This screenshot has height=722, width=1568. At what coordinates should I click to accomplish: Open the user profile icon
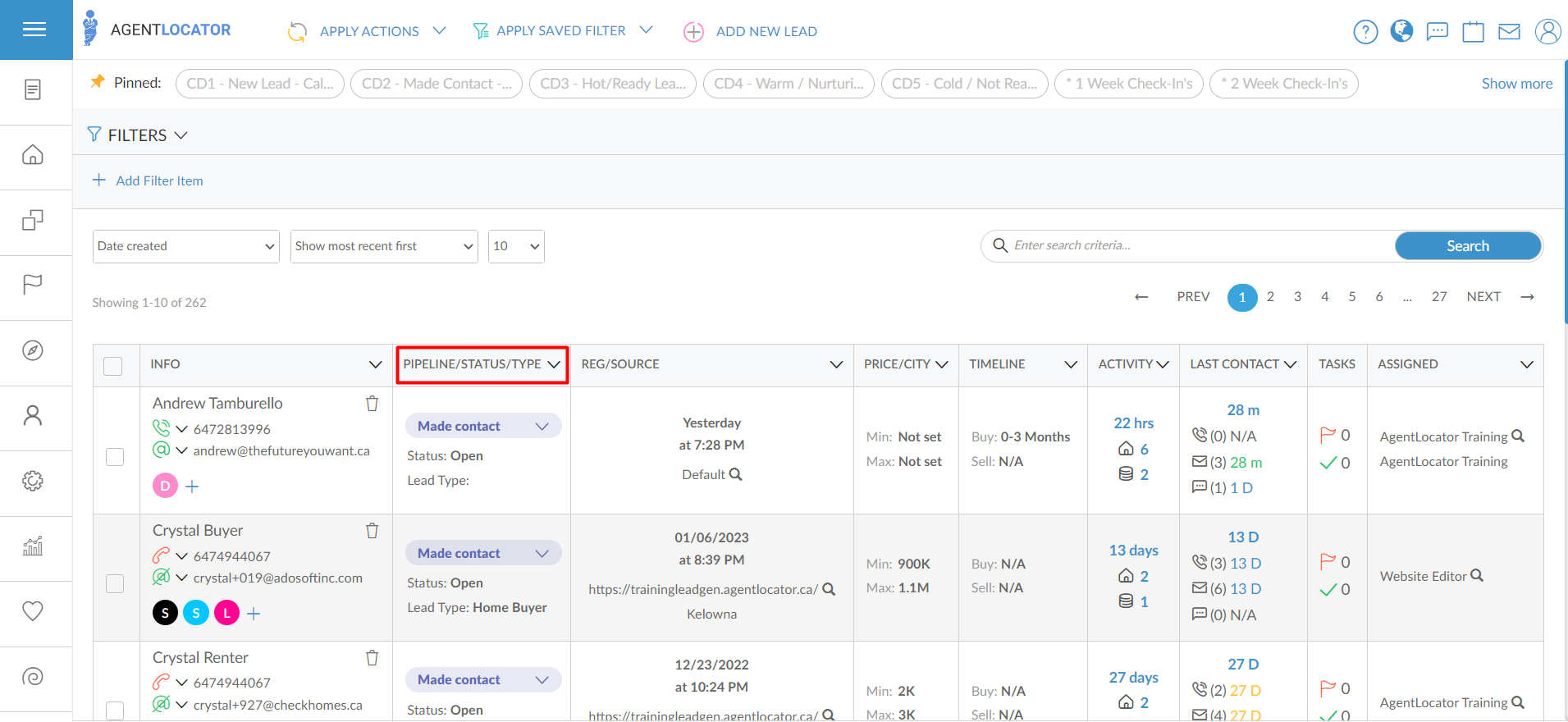1547,32
